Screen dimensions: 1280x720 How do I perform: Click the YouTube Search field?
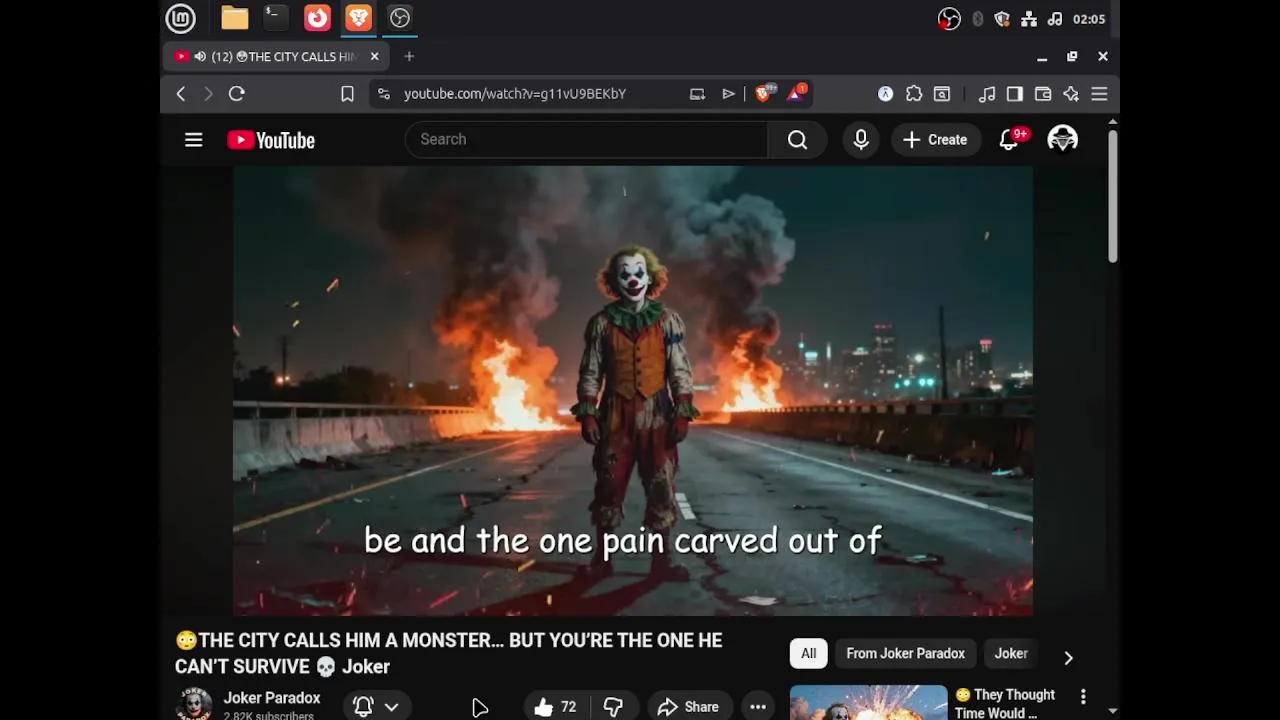pyautogui.click(x=586, y=140)
